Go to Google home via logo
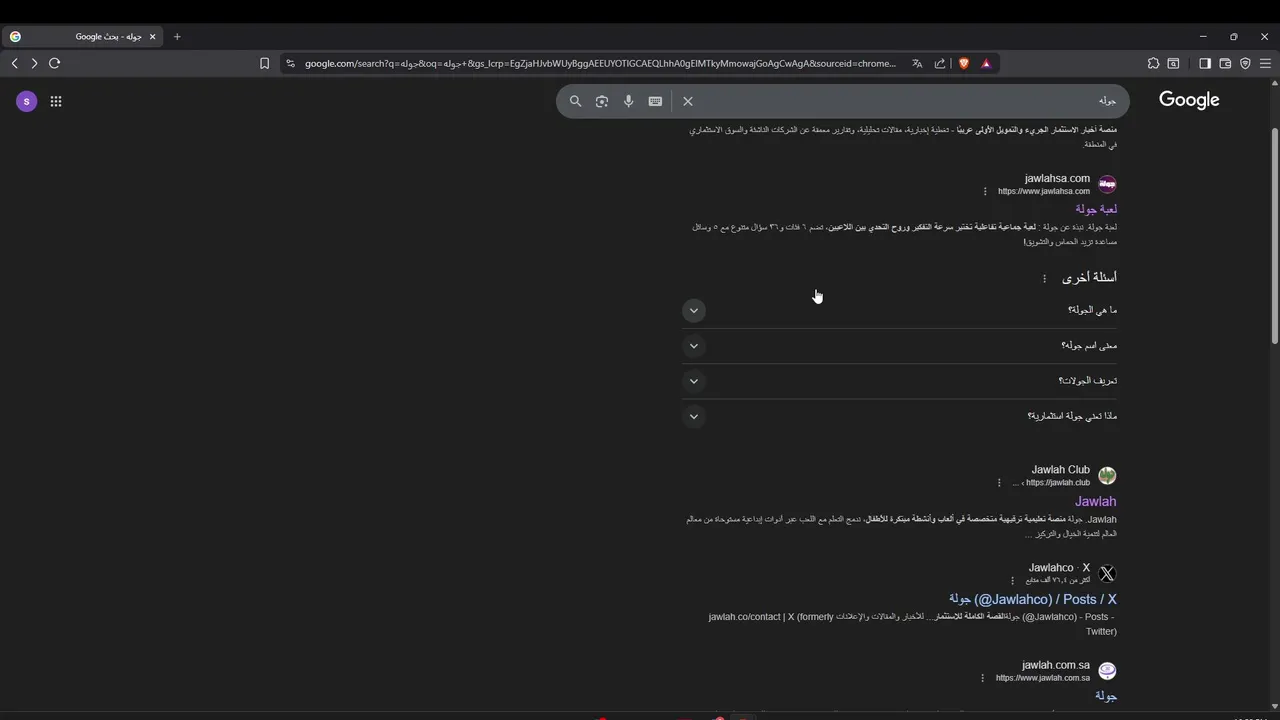 1189,100
